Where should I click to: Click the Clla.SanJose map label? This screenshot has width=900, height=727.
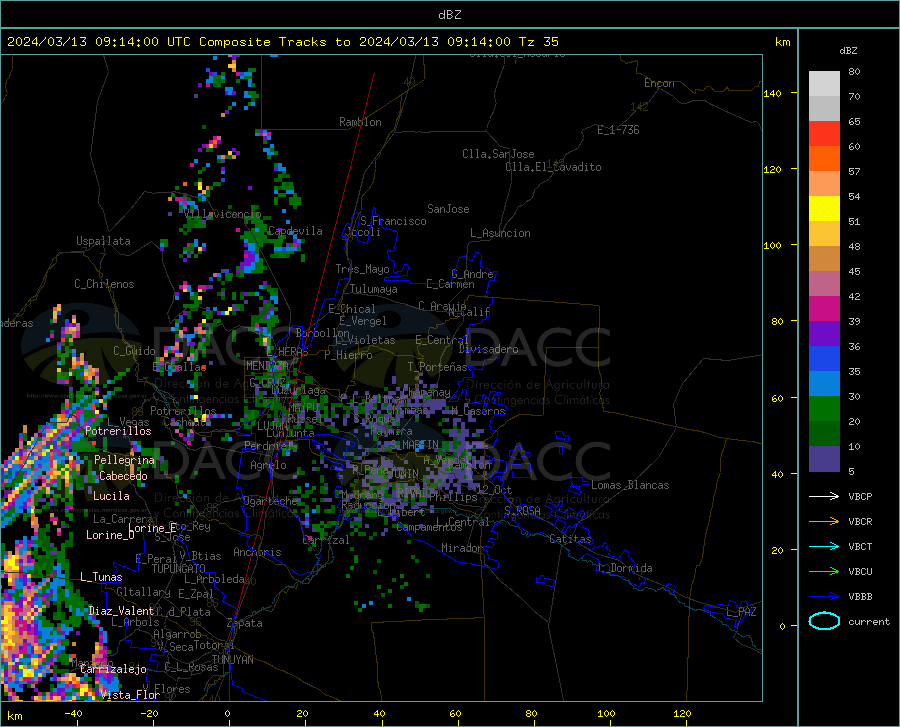click(x=498, y=154)
